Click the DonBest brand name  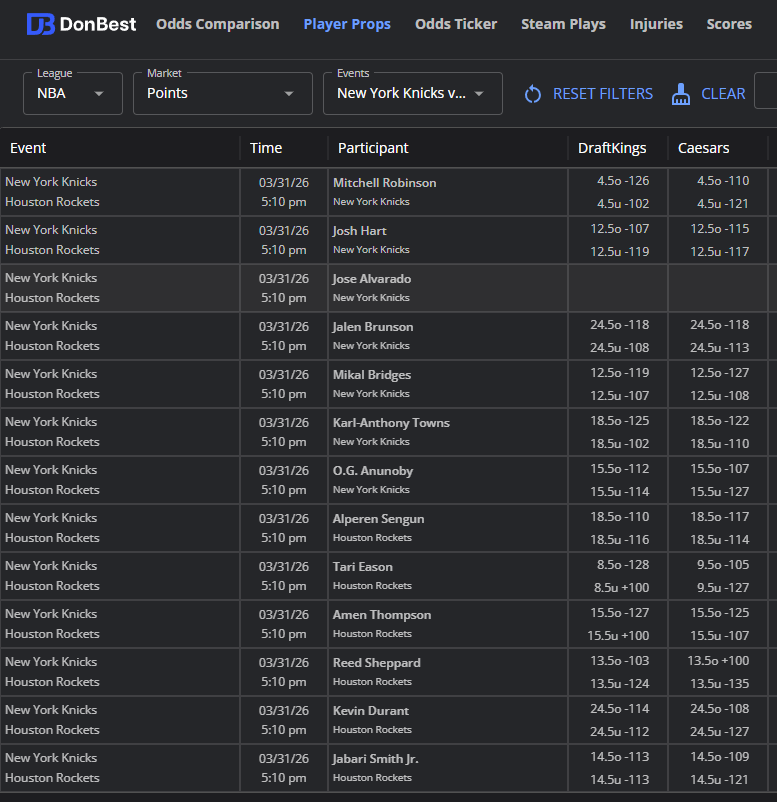(98, 24)
